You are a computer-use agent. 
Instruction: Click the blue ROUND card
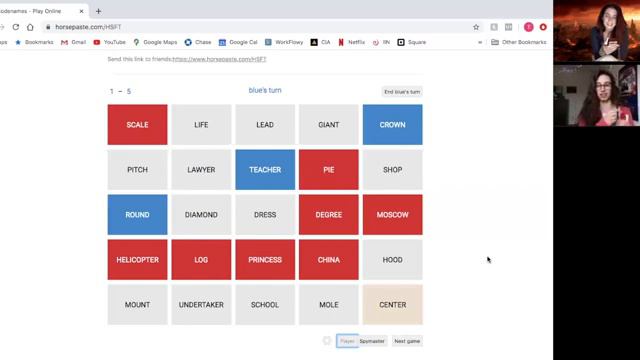point(138,215)
